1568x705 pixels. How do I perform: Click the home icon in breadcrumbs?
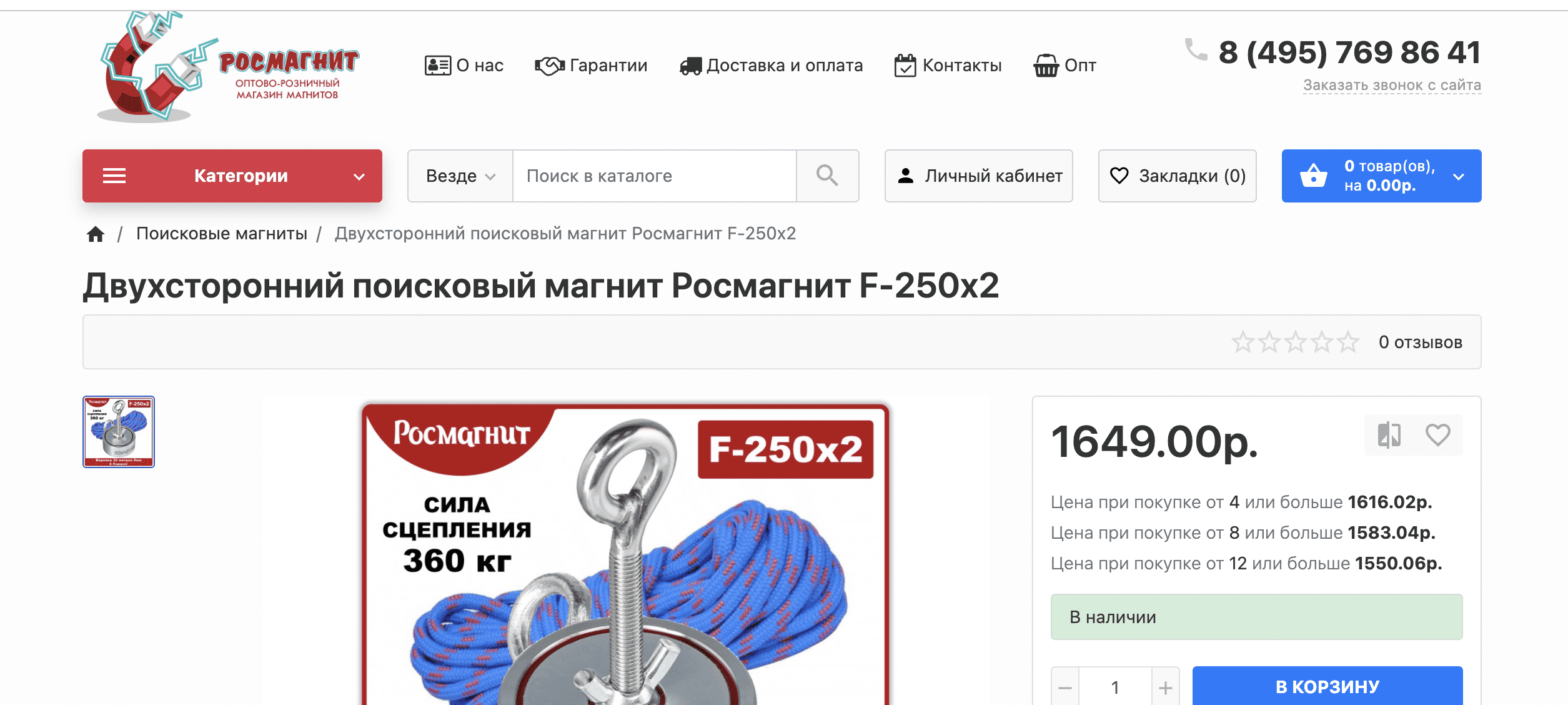[96, 234]
